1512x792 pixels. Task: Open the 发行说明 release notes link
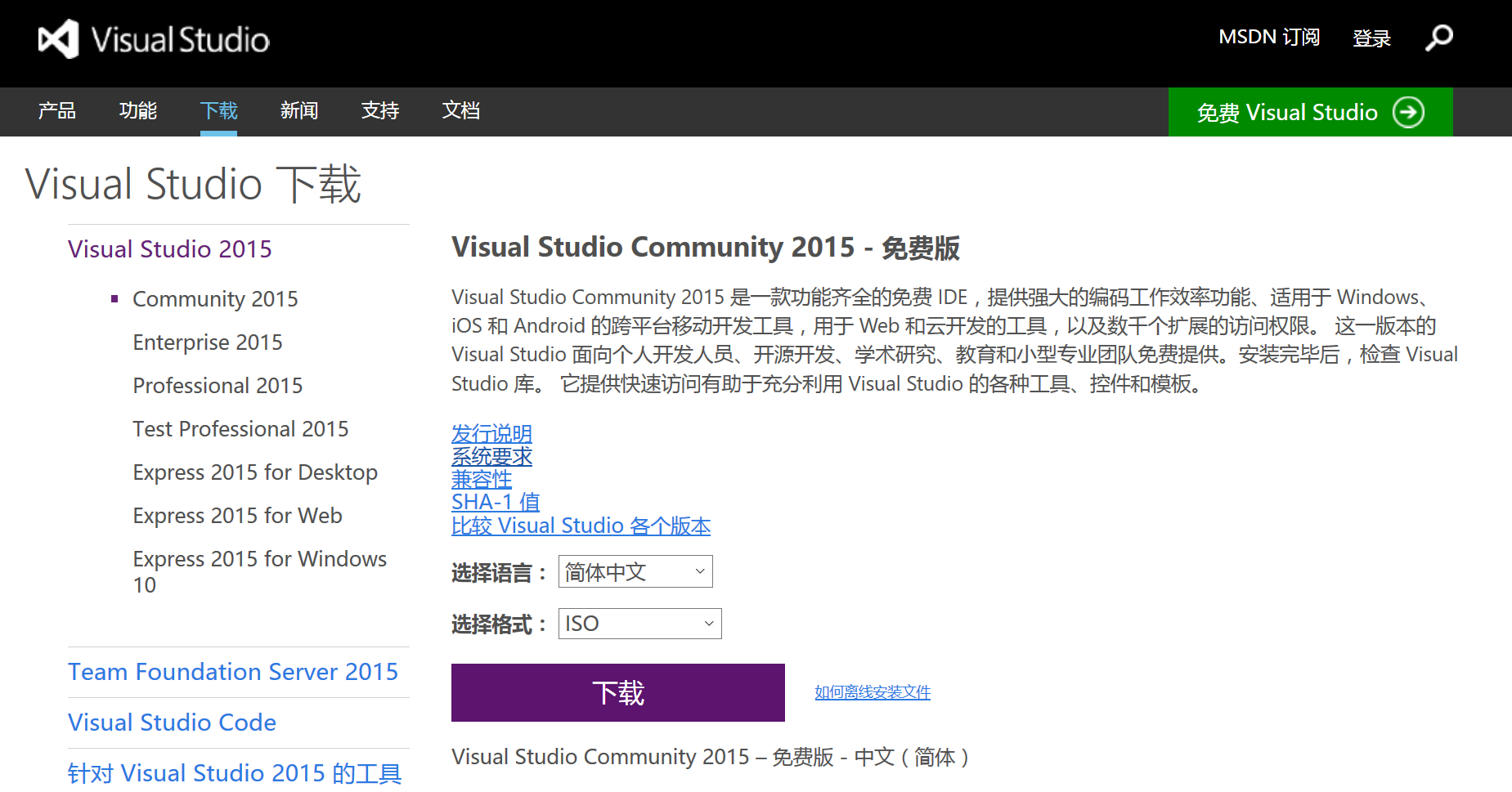tap(491, 432)
